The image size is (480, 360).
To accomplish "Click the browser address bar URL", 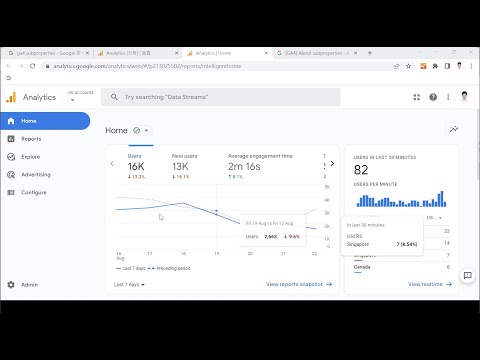I will 147,66.
